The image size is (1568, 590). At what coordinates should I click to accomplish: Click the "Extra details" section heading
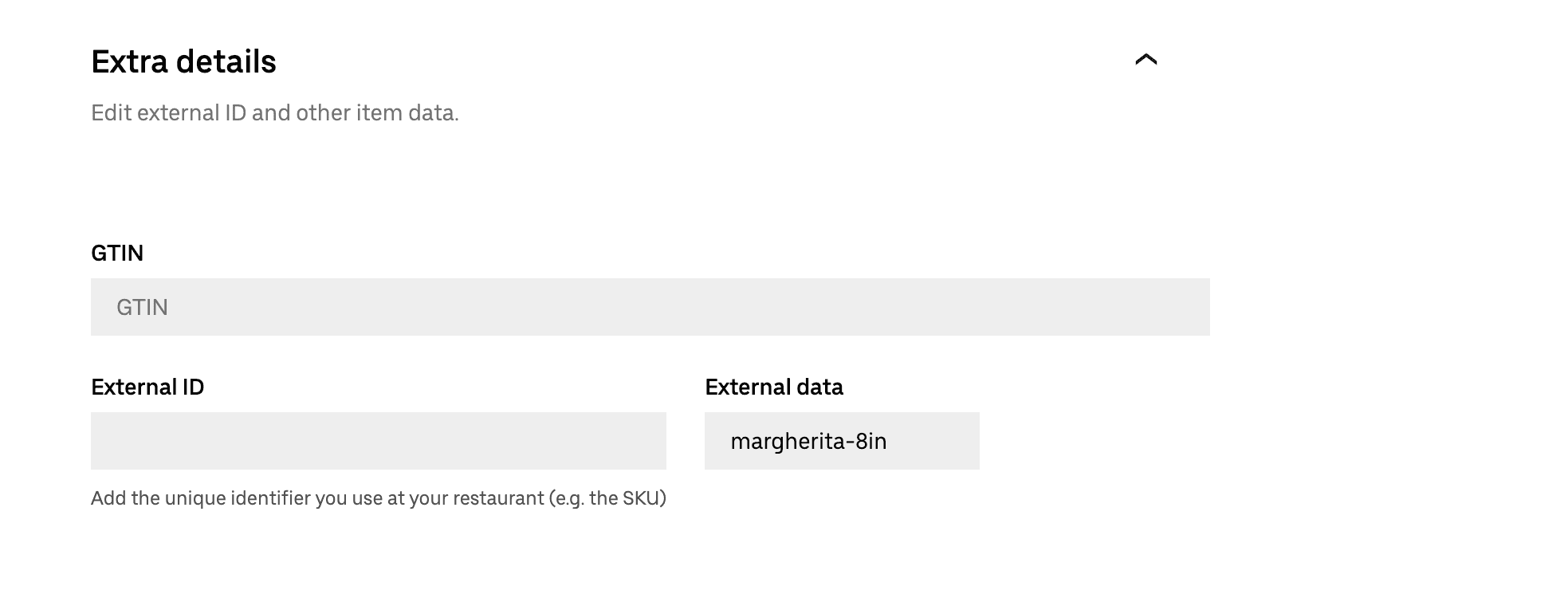coord(183,61)
